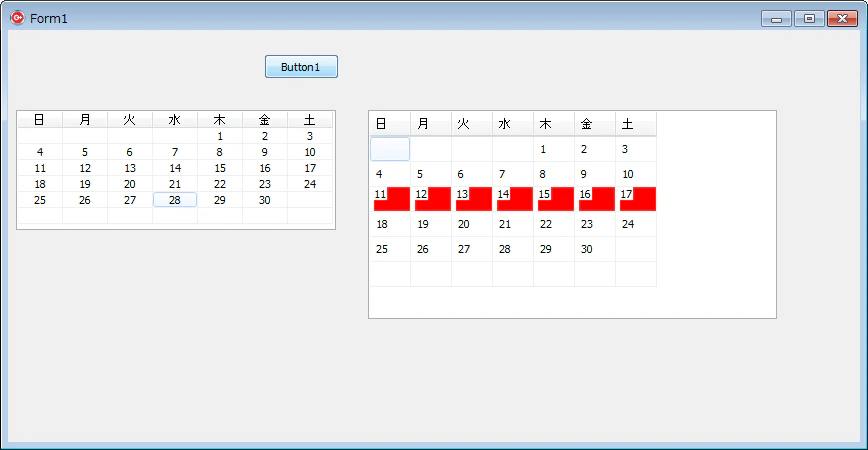868x450 pixels.
Task: Click the 金 header in the smaller calendar
Action: click(x=265, y=120)
